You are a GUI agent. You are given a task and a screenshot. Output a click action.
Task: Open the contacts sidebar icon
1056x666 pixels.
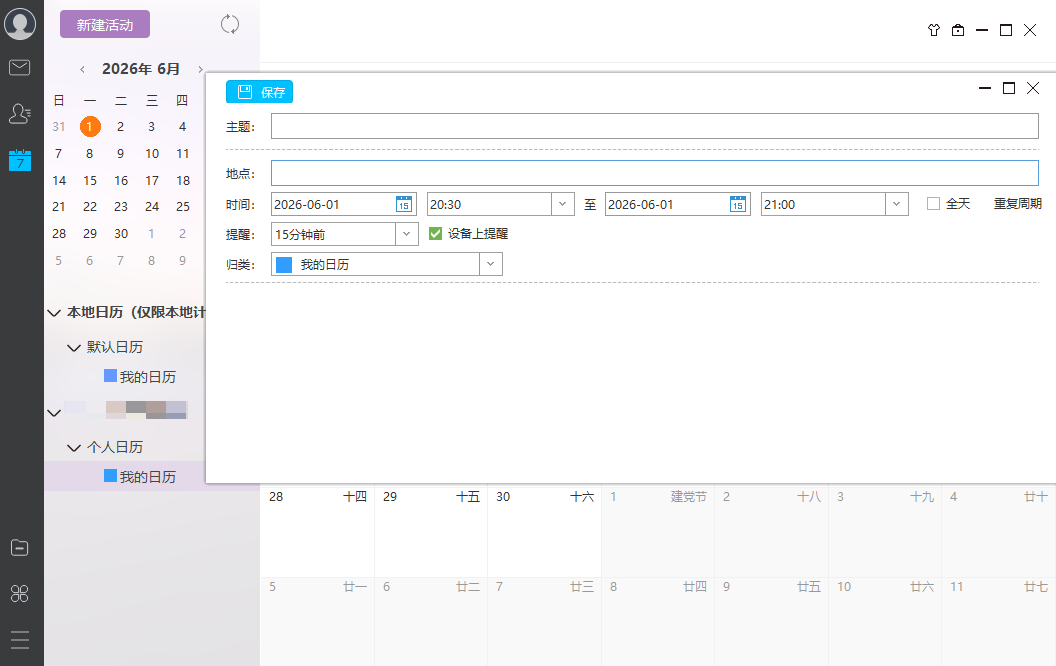click(x=20, y=113)
